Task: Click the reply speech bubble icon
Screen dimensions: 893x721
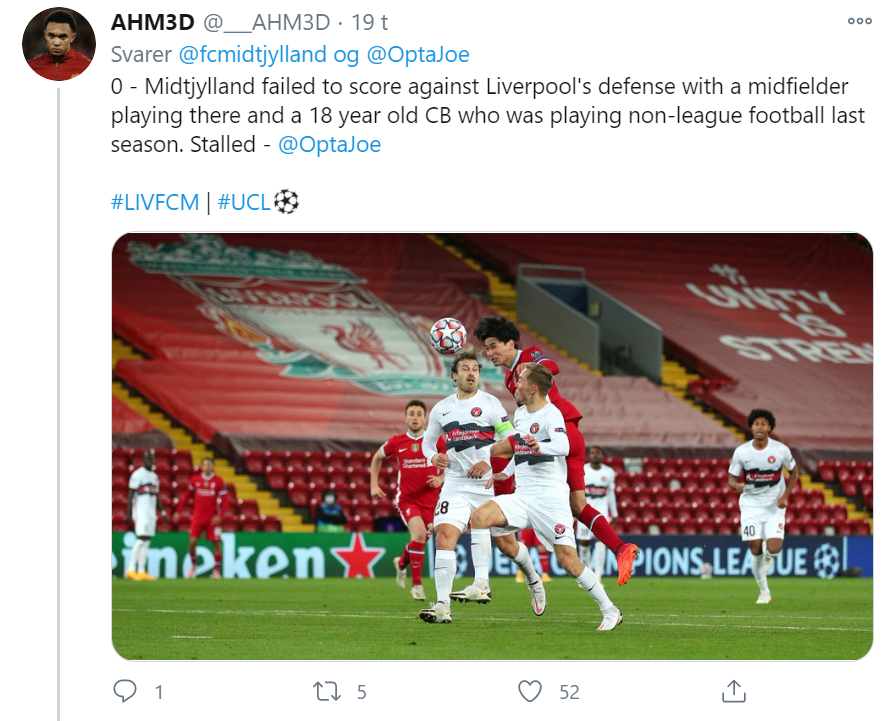Action: pos(125,691)
